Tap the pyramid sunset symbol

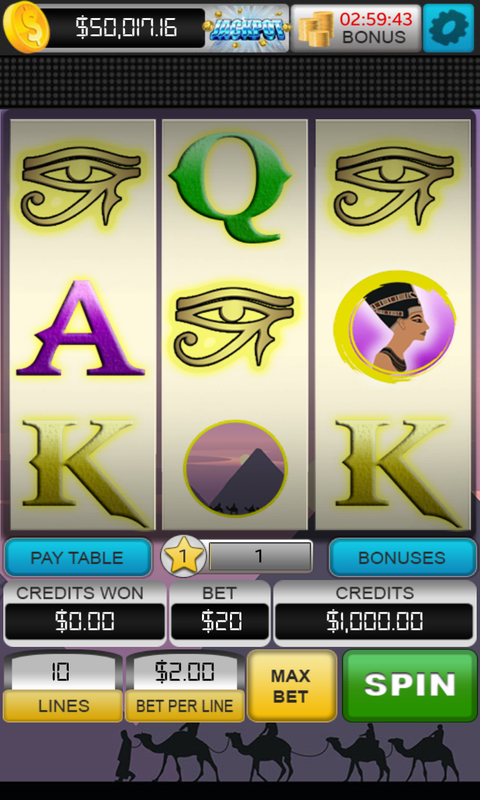click(x=235, y=468)
